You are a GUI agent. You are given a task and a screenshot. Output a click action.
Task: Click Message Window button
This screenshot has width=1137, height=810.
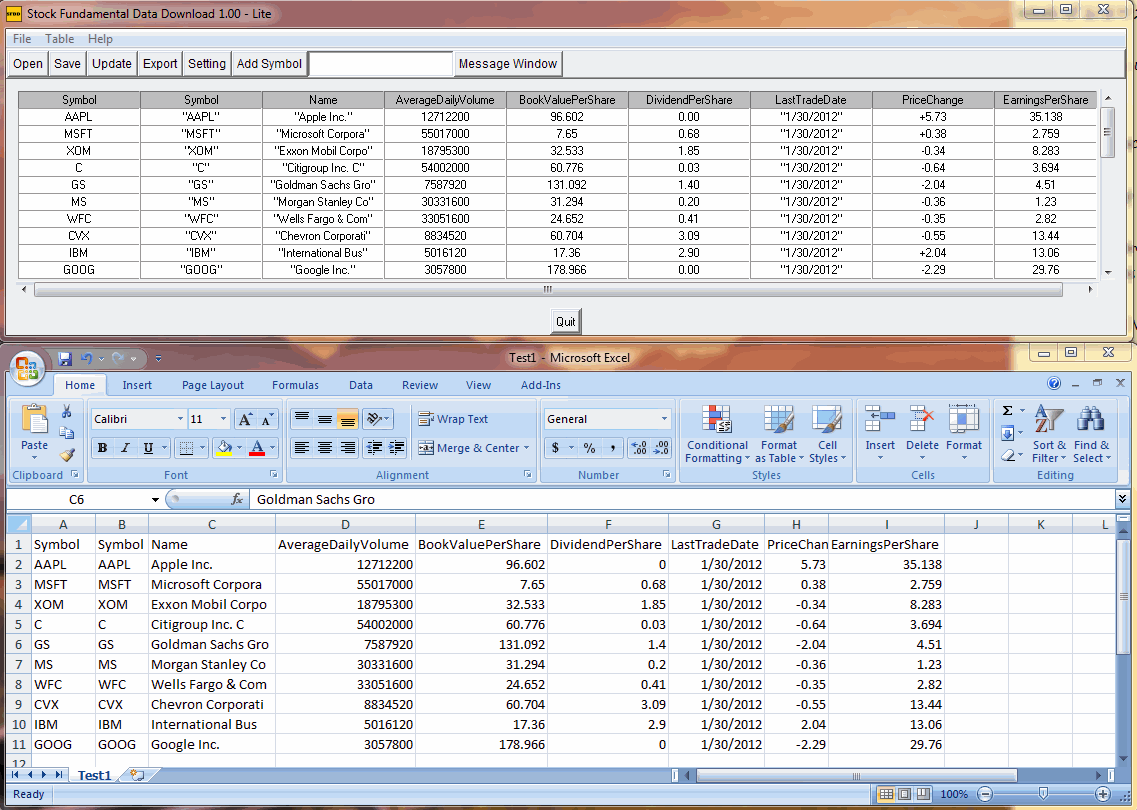pos(508,64)
